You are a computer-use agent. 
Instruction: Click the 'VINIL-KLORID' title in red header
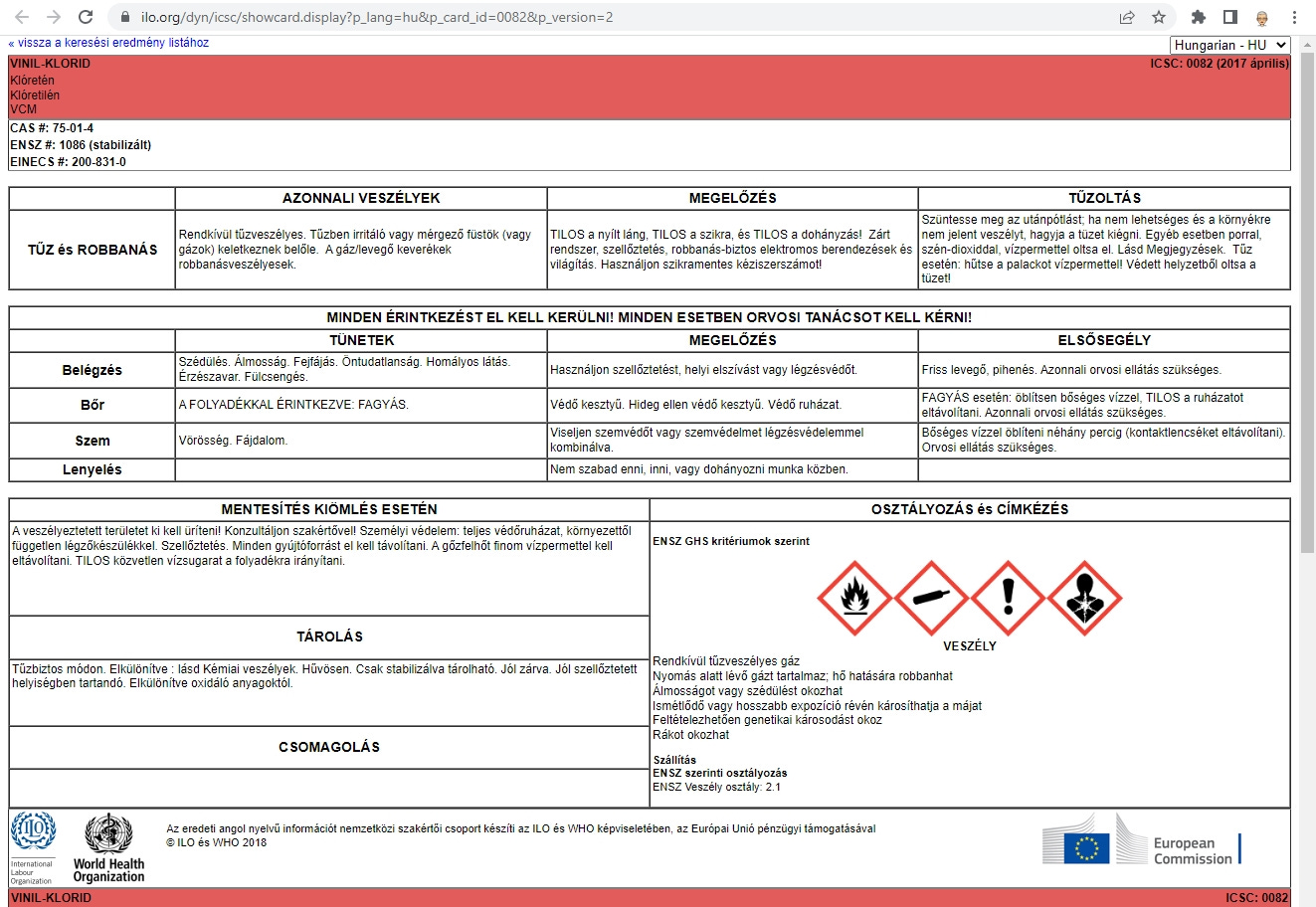(50, 64)
